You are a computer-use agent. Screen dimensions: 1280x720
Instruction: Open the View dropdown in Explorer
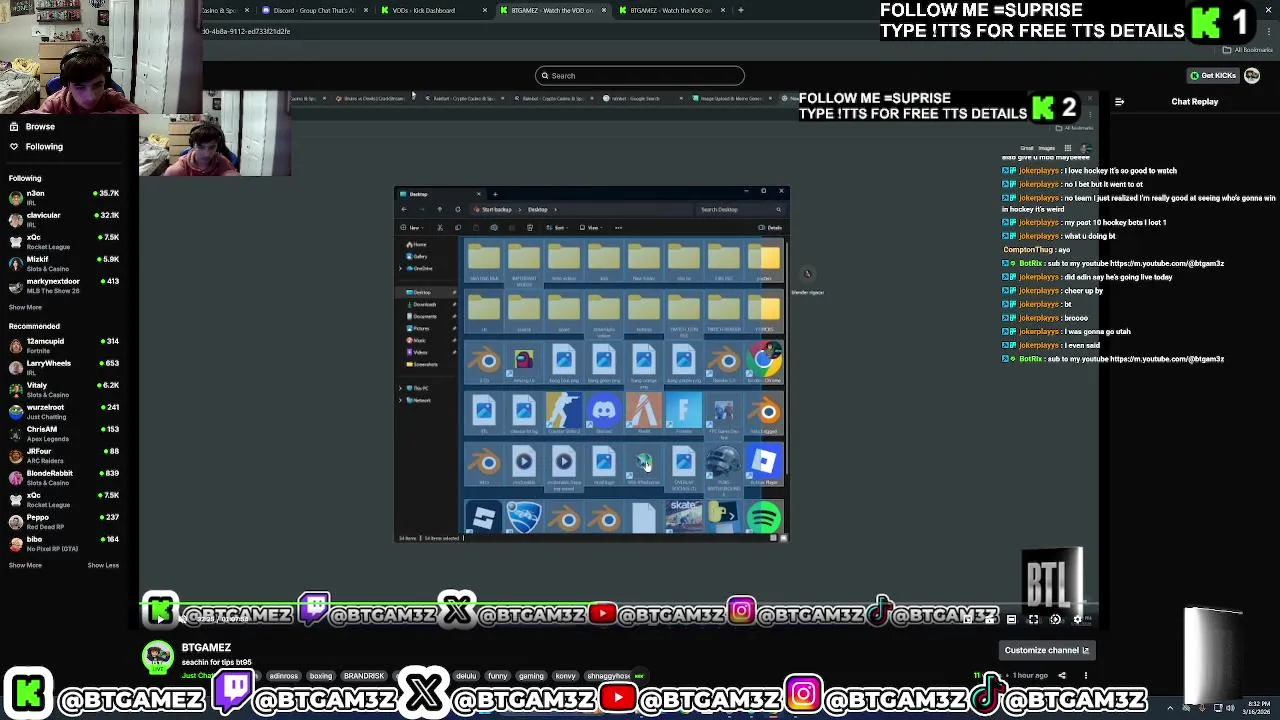tap(592, 228)
